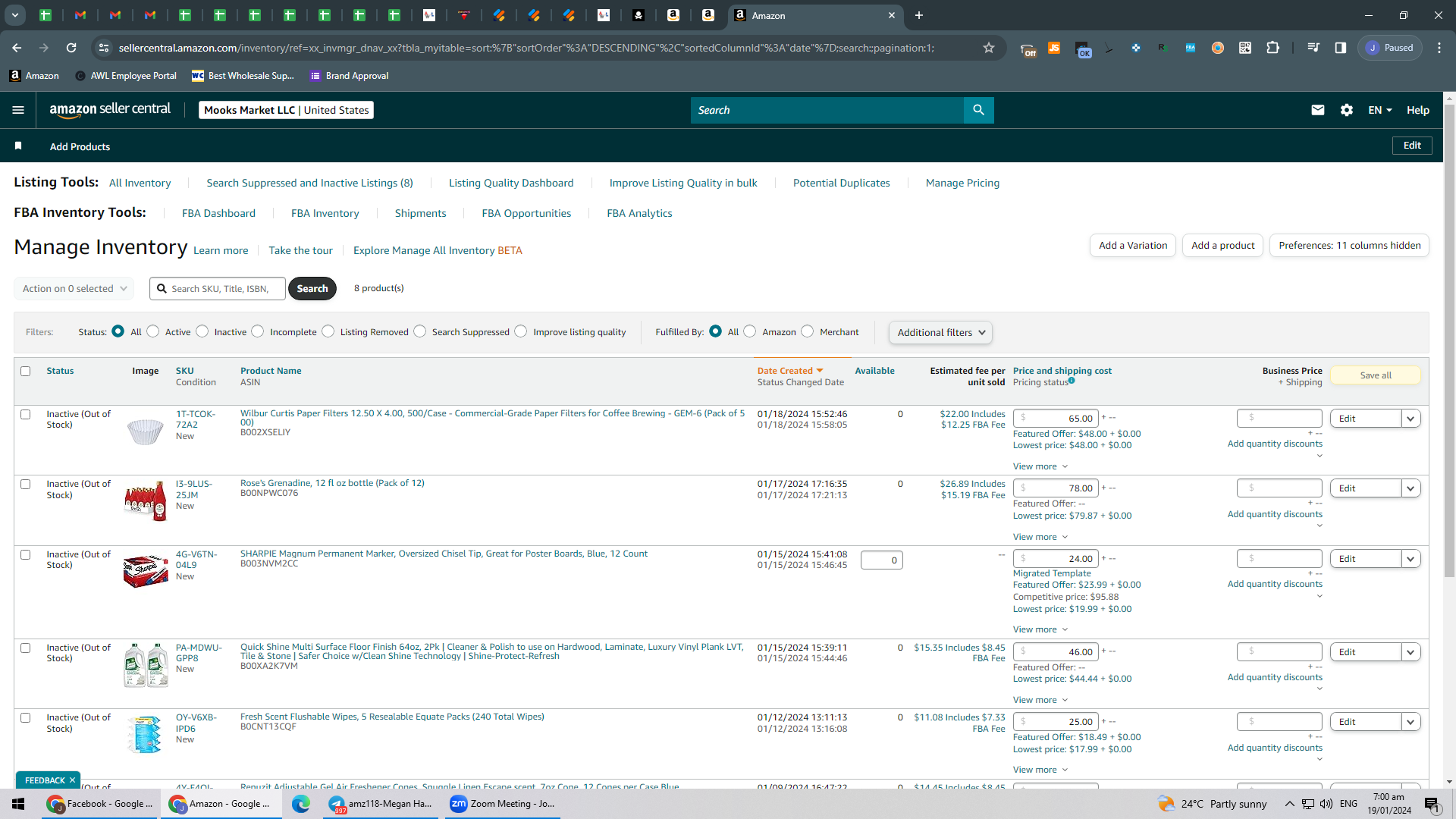Open the settings gear icon
This screenshot has height=819, width=1456.
(1347, 110)
